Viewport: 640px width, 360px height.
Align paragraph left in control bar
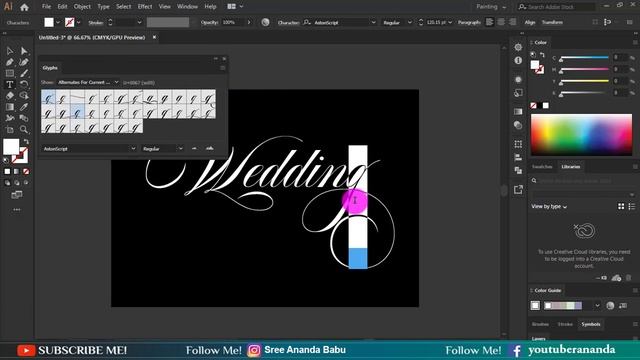pyautogui.click(x=489, y=22)
